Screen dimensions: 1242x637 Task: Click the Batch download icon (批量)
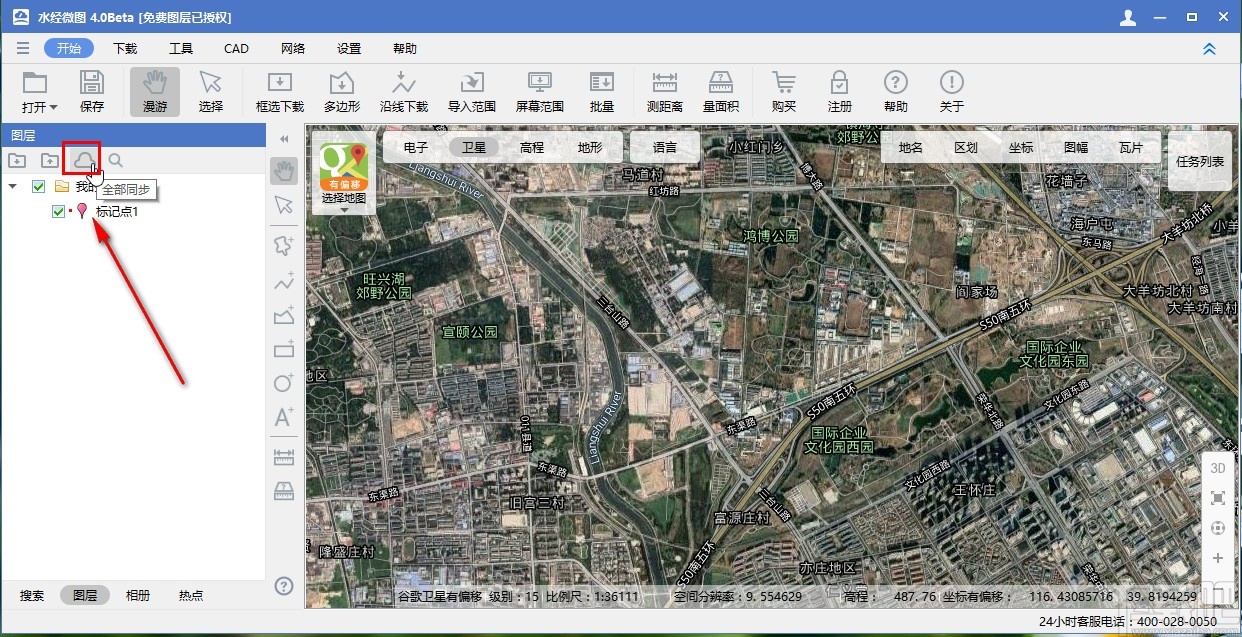point(601,92)
